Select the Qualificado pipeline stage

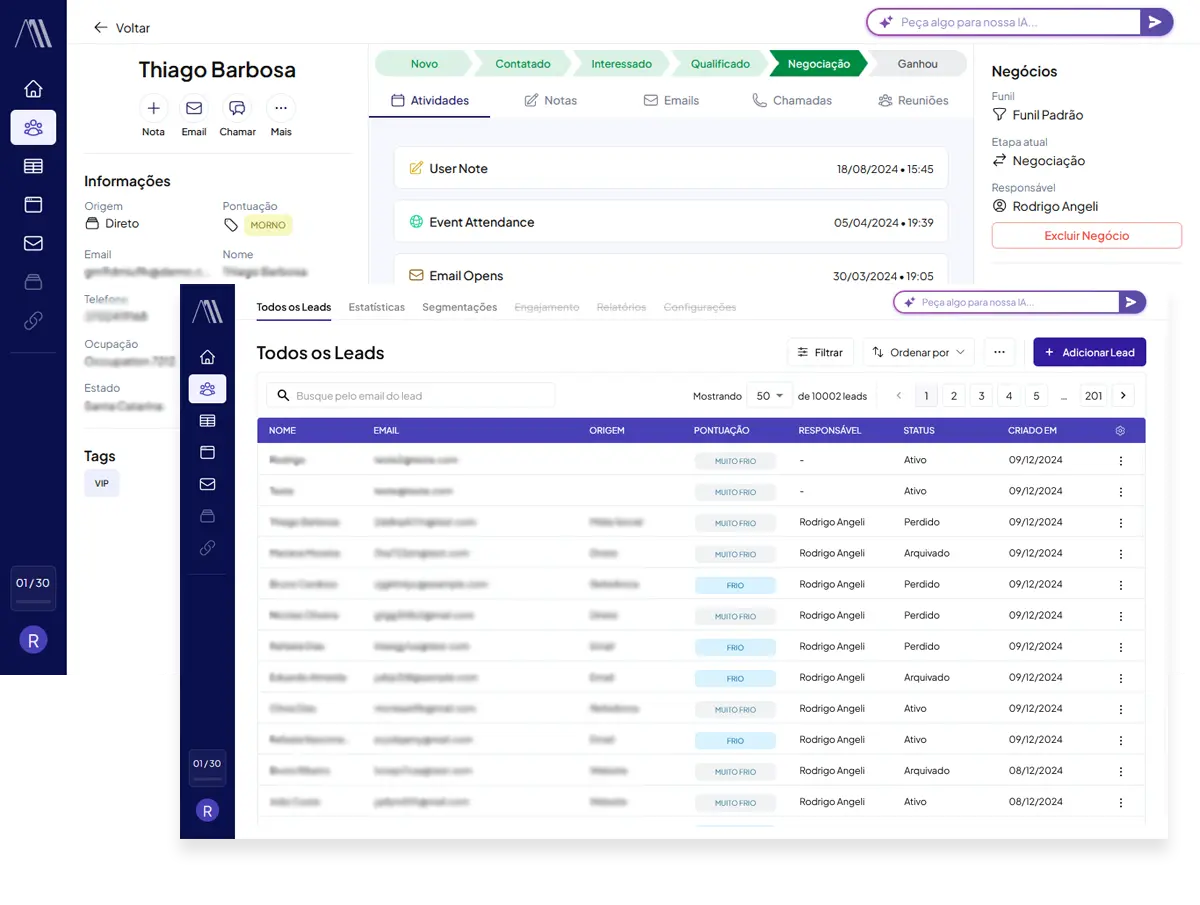[720, 64]
